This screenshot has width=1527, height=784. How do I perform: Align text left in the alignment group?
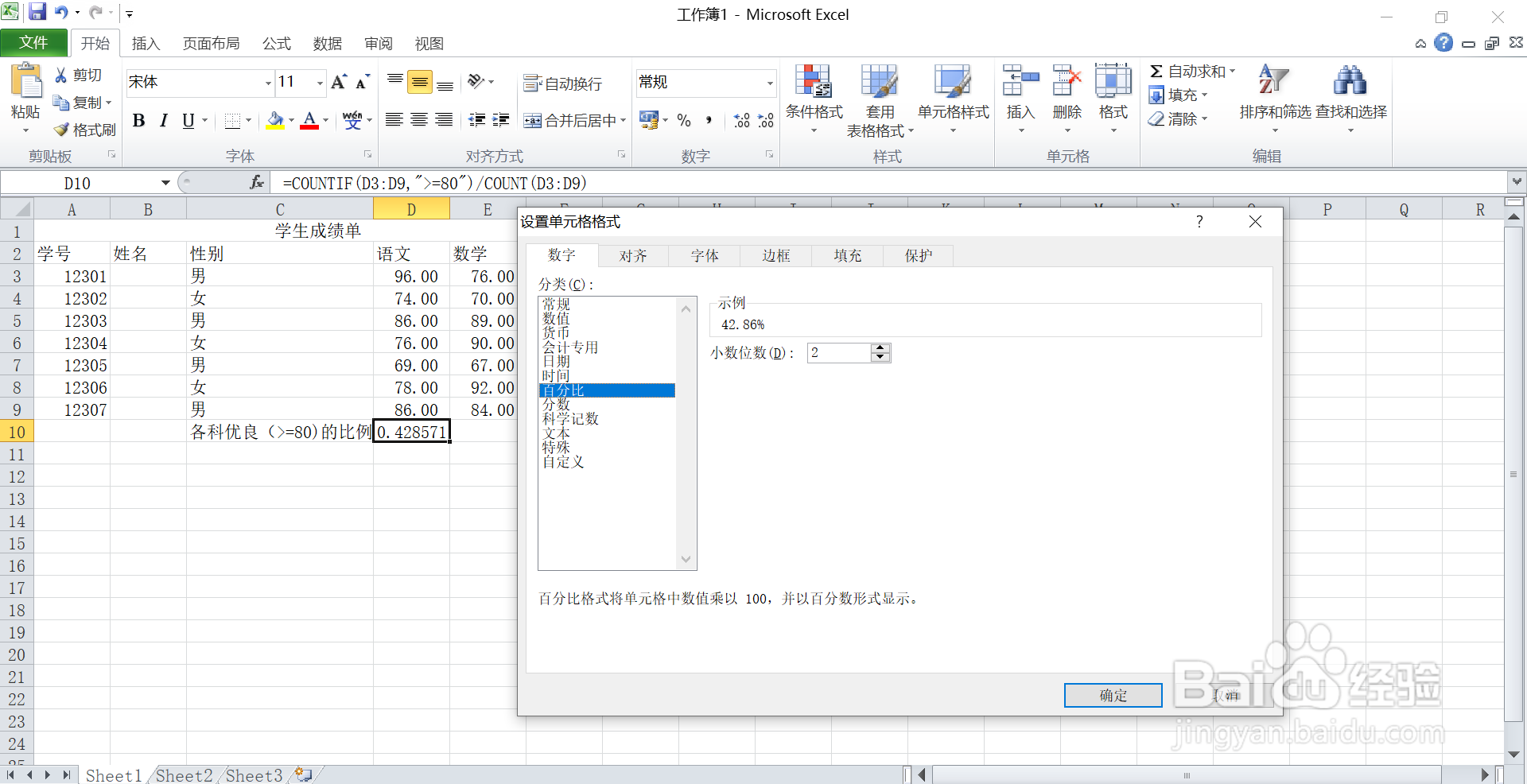[x=394, y=120]
